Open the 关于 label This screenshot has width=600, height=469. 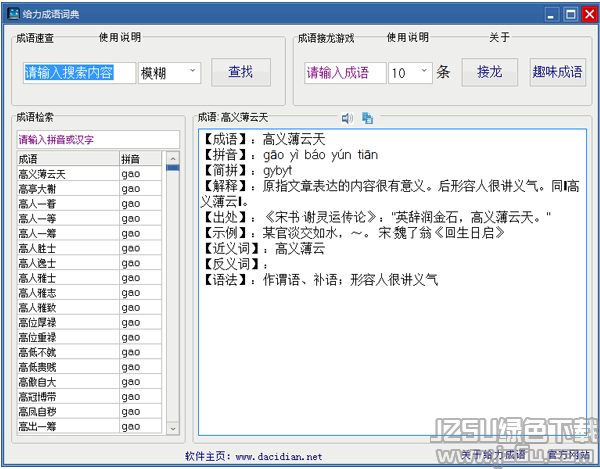pos(499,37)
